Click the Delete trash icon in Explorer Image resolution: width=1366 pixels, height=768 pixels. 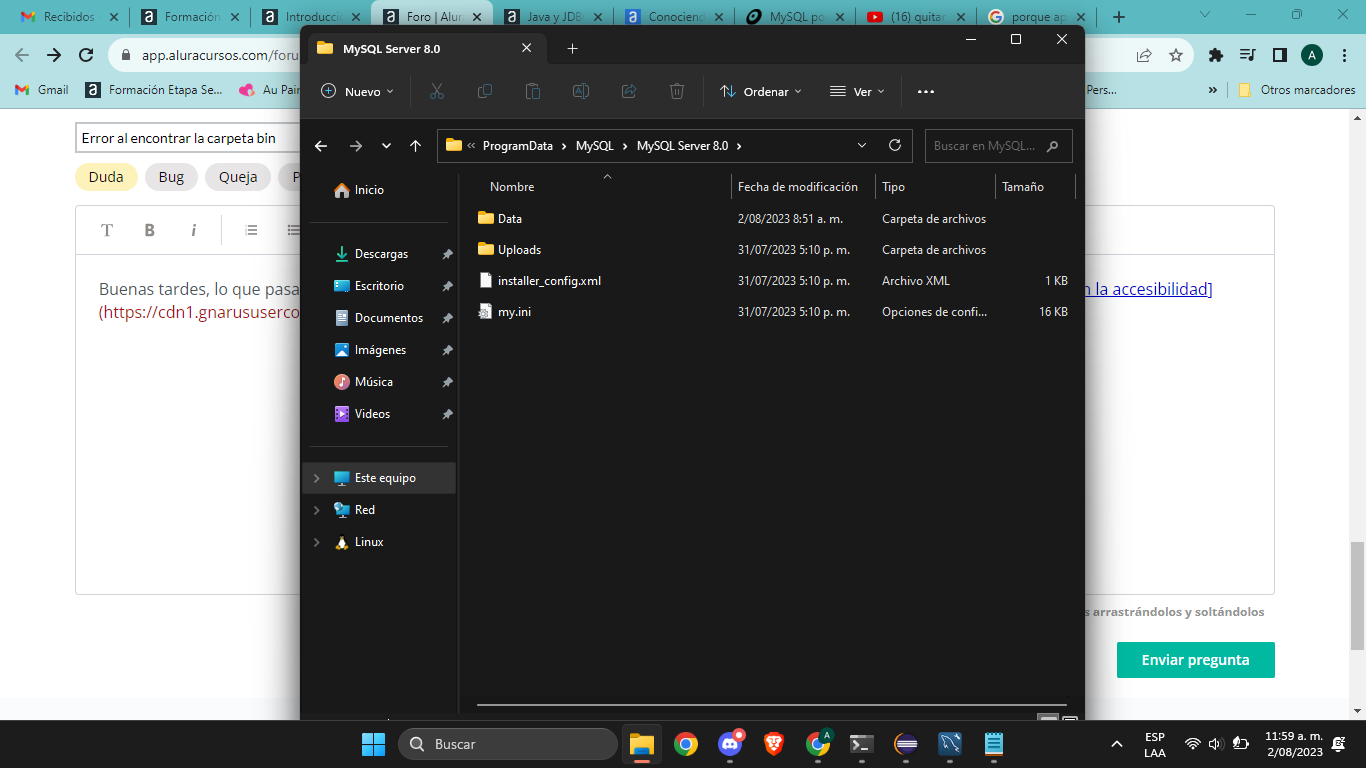[677, 91]
